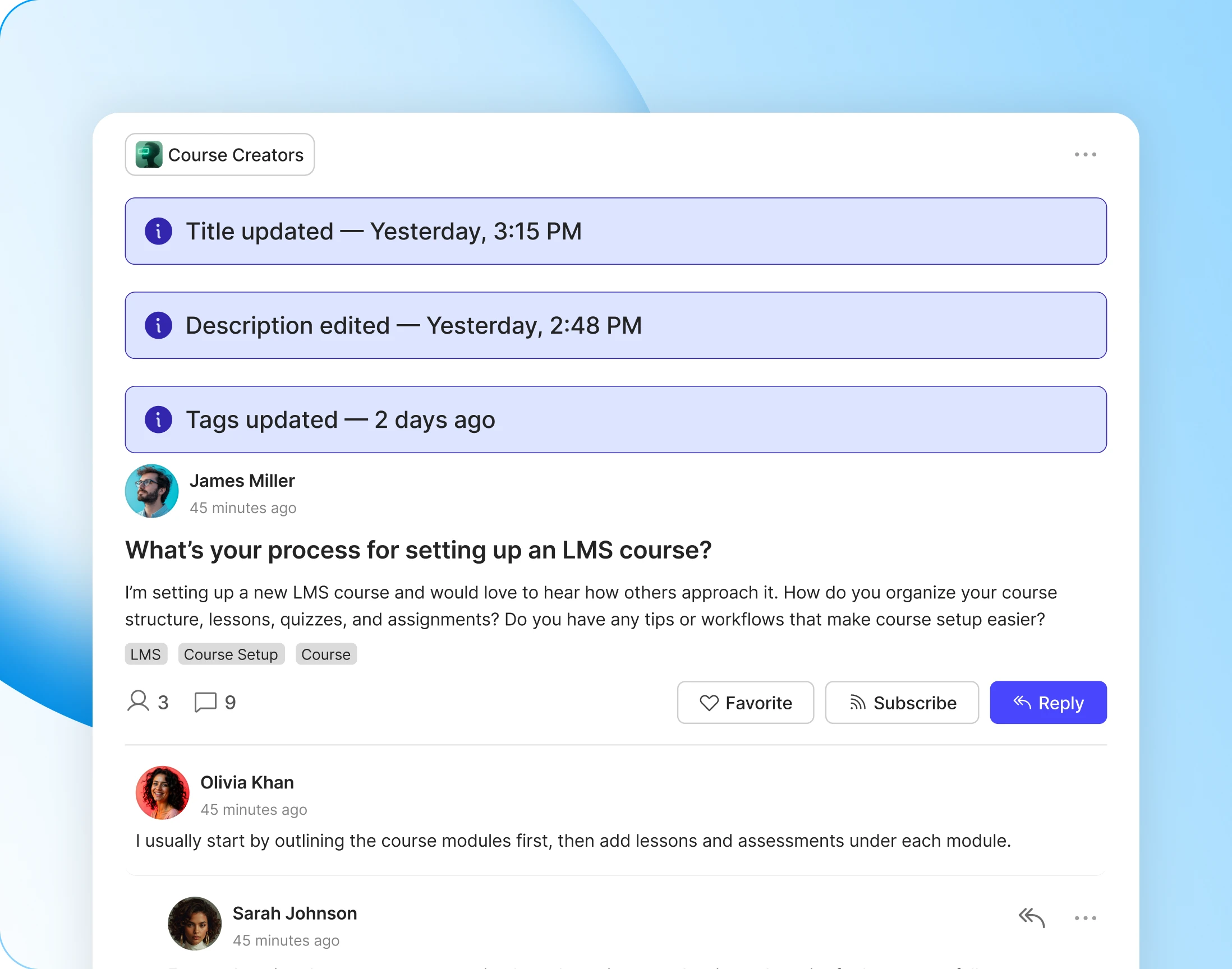Reply to the post using the blue Reply button
Image resolution: width=1232 pixels, height=969 pixels.
tap(1048, 702)
